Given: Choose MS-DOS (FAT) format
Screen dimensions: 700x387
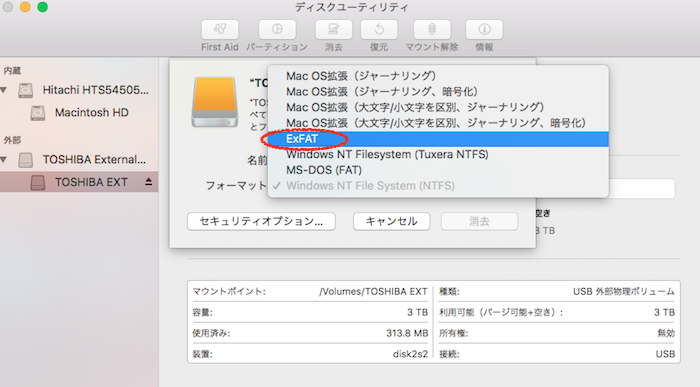Looking at the screenshot, I should (438, 170).
